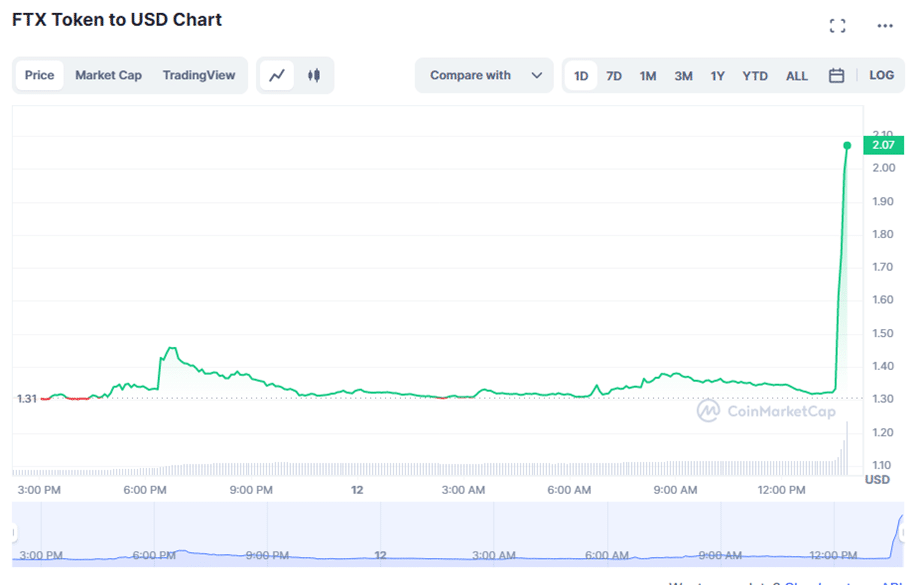Click the tallest volume bar at chart end
921x585 pixels.
tap(847, 448)
